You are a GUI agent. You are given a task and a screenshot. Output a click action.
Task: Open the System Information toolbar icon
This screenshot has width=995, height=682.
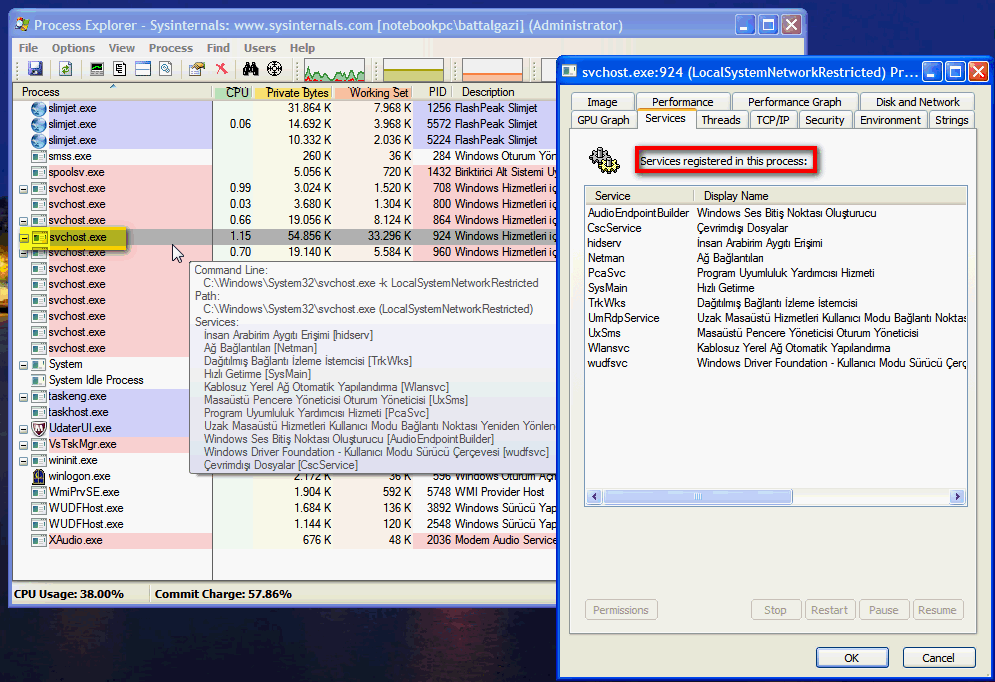[x=96, y=69]
